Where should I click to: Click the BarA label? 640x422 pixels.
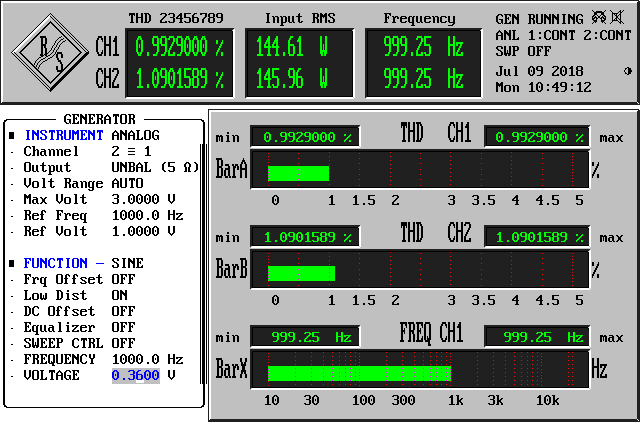(231, 169)
